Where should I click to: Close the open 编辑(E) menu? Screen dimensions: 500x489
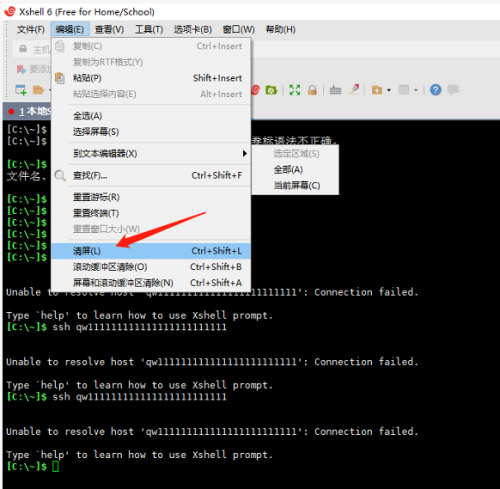pos(70,29)
